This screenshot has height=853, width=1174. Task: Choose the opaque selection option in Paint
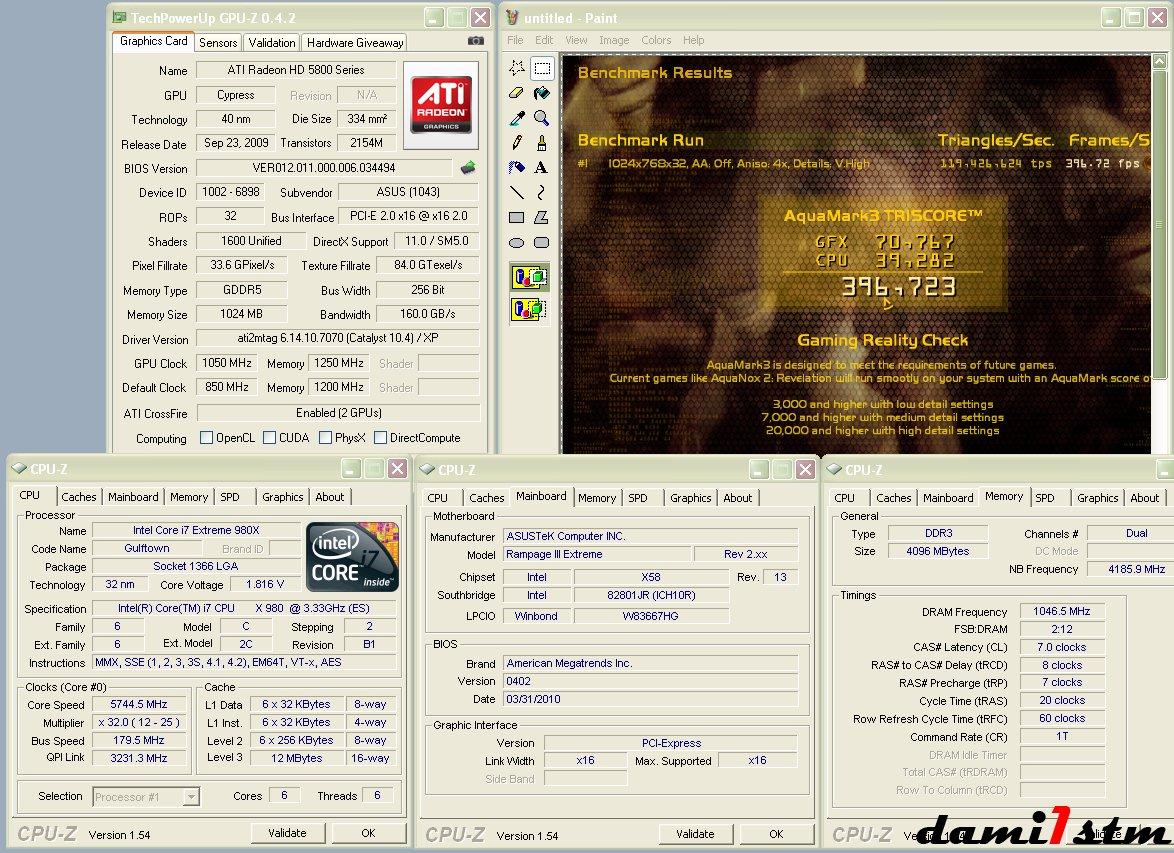pos(529,277)
